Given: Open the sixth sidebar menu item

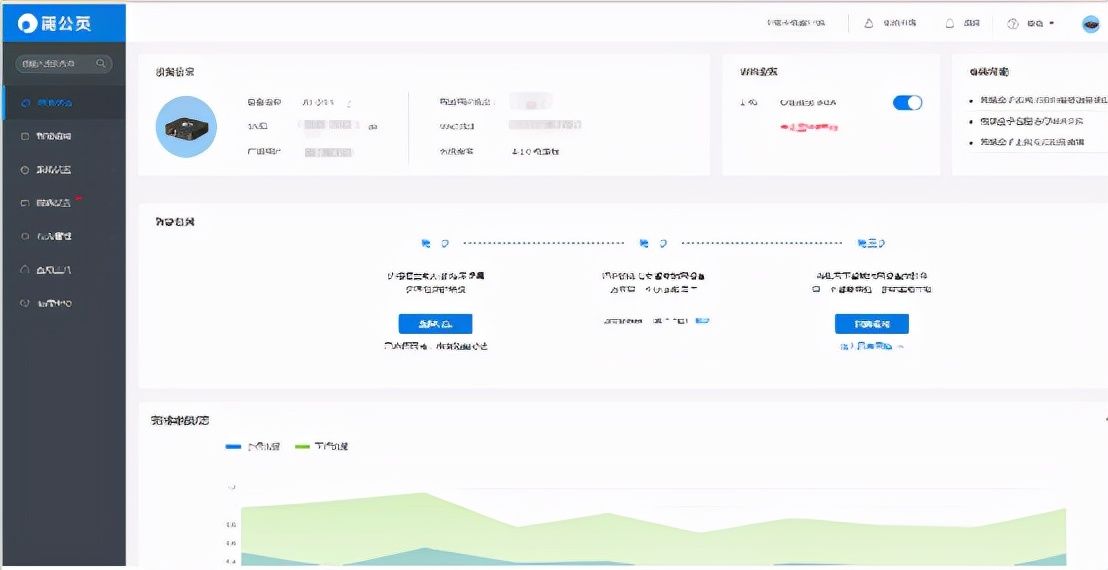Looking at the screenshot, I should [54, 270].
